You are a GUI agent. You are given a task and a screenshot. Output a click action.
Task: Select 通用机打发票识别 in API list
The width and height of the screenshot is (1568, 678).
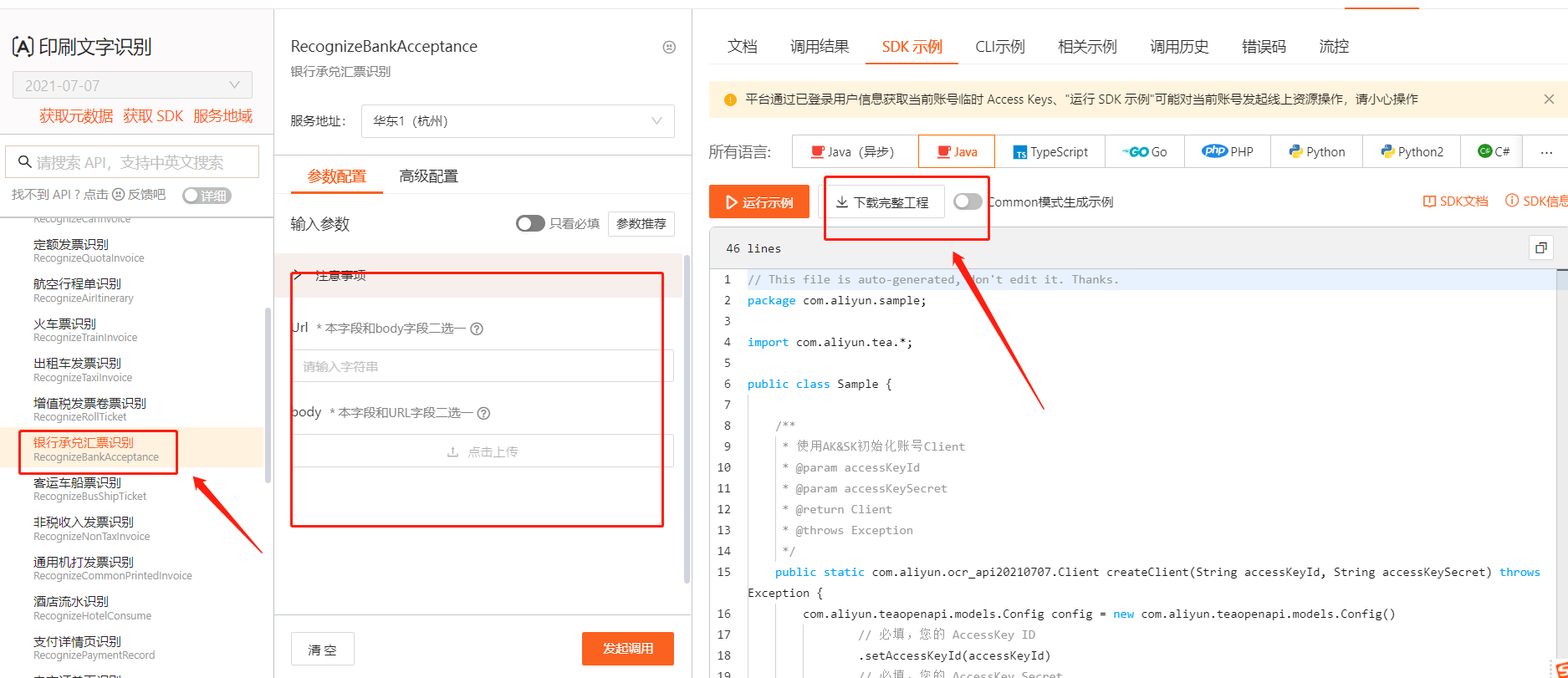(x=113, y=568)
